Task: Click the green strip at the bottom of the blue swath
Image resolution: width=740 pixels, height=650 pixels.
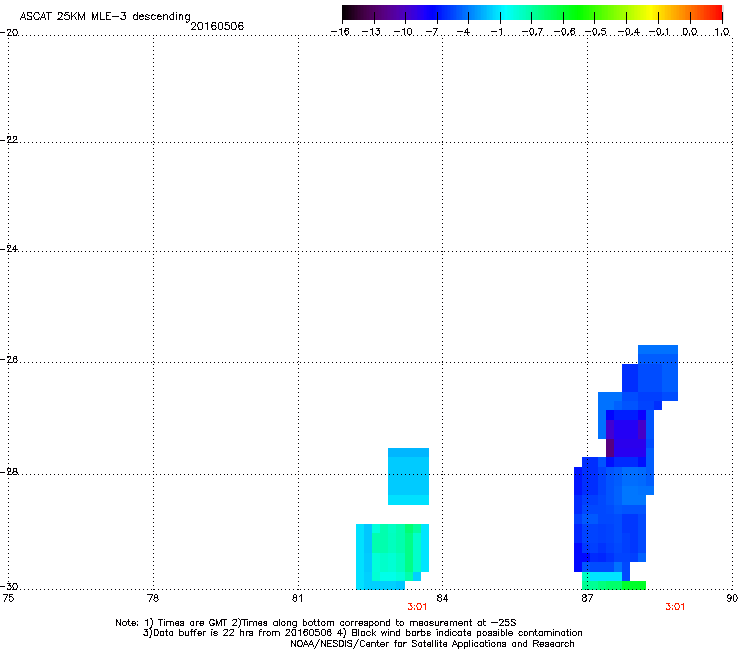Action: point(614,585)
